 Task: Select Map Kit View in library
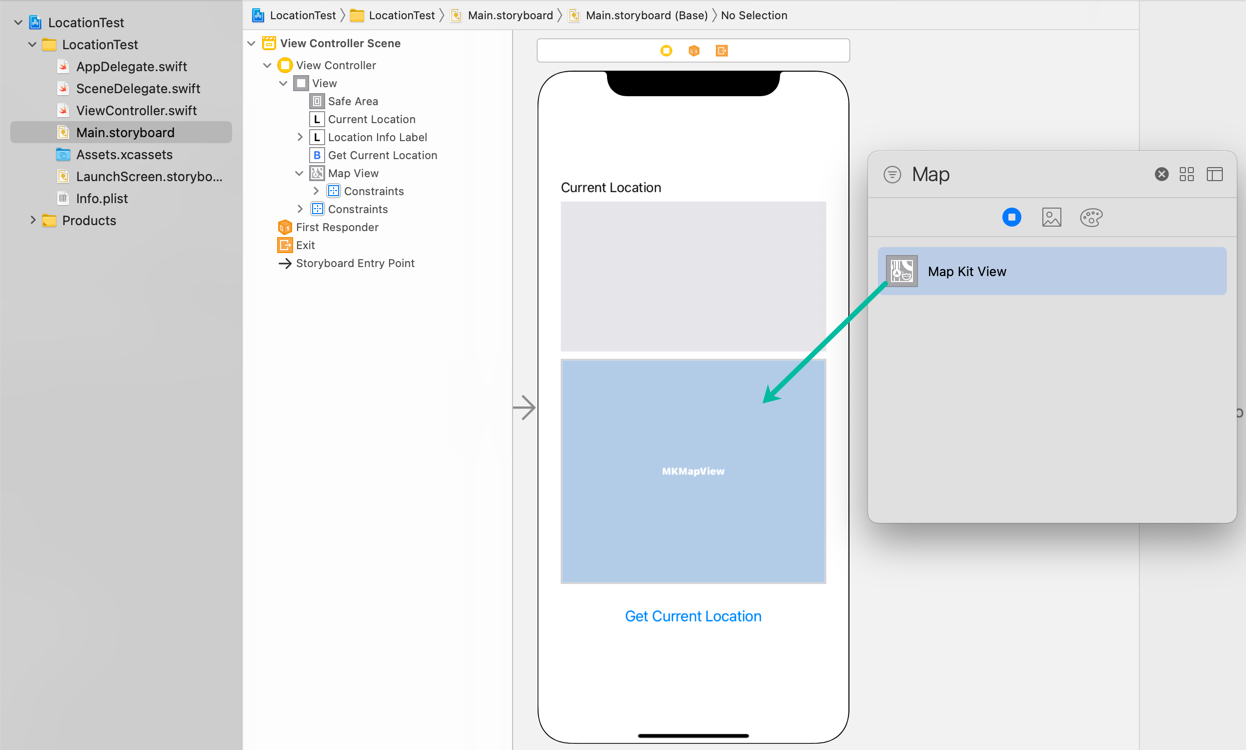[x=1052, y=271]
